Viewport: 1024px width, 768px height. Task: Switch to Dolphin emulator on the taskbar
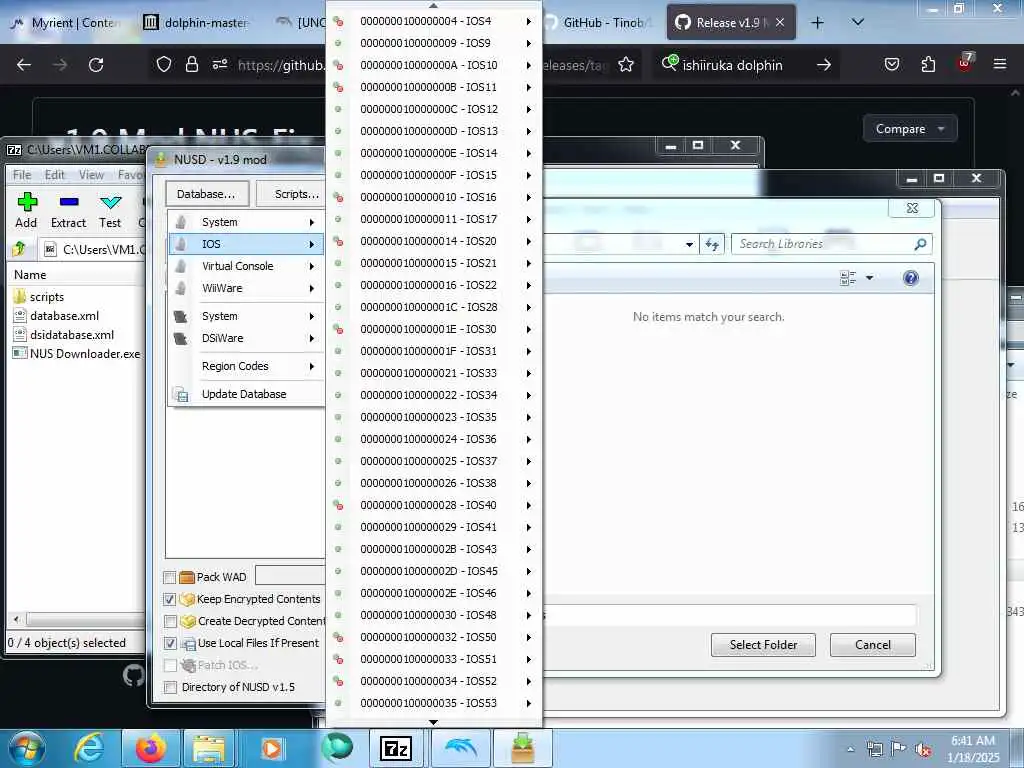(460, 748)
